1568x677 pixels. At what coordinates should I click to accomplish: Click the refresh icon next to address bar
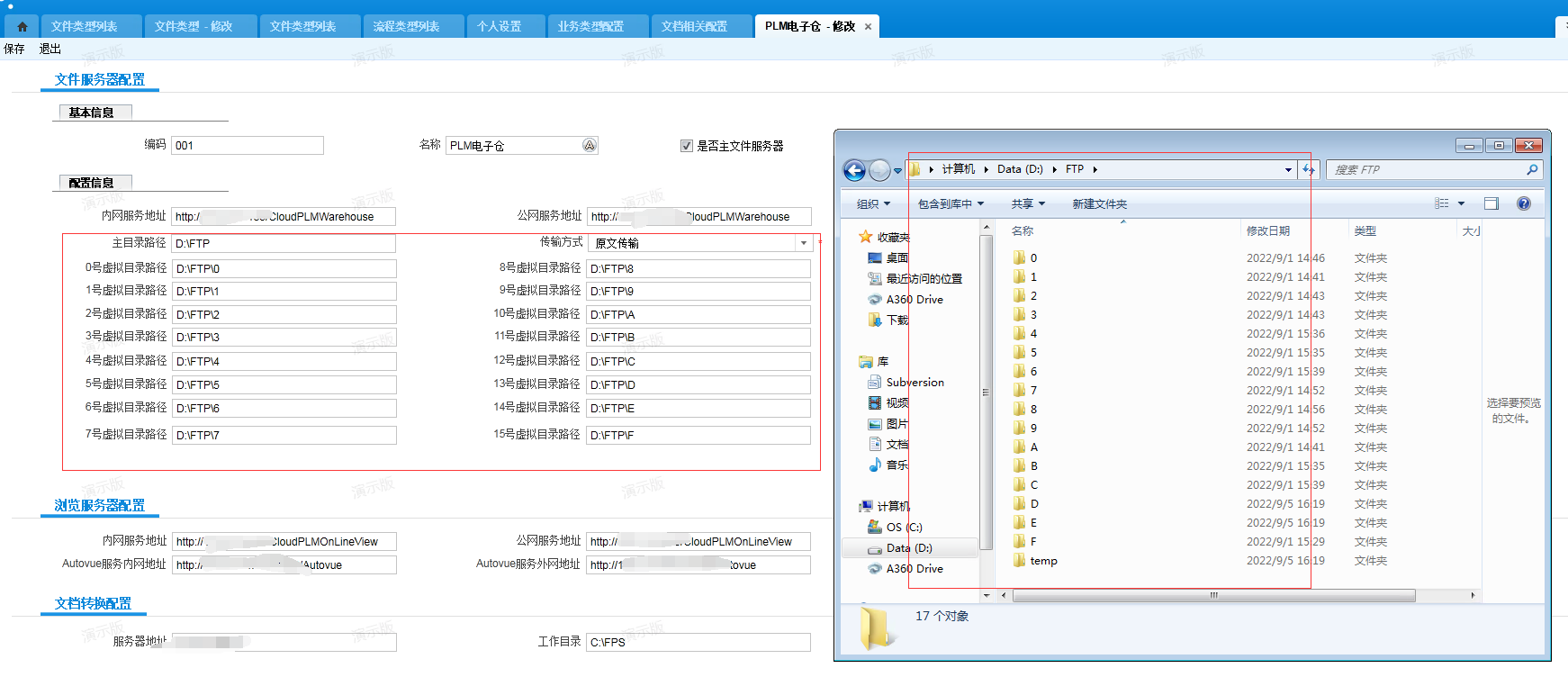(1309, 169)
